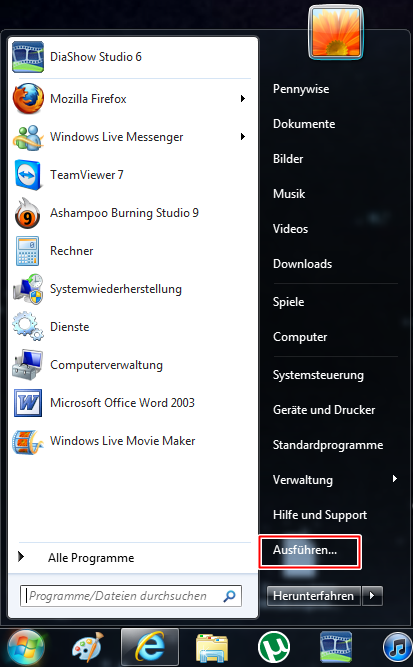Open the DiaShow Studio 6 icon
The image size is (413, 667).
click(x=28, y=57)
